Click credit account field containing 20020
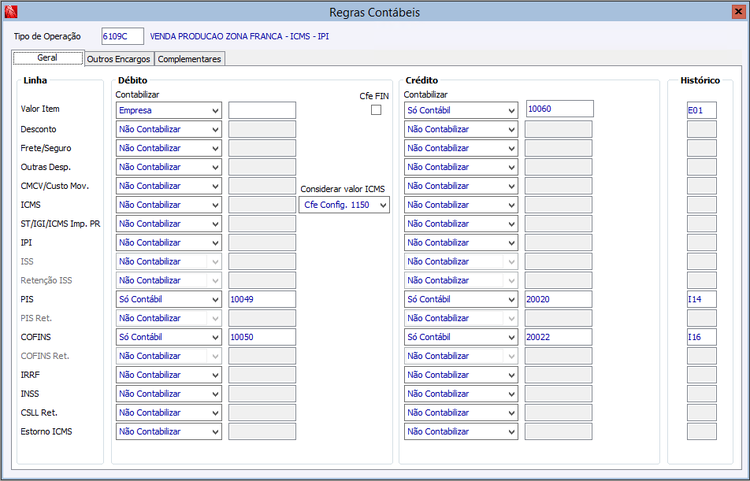 coord(559,299)
